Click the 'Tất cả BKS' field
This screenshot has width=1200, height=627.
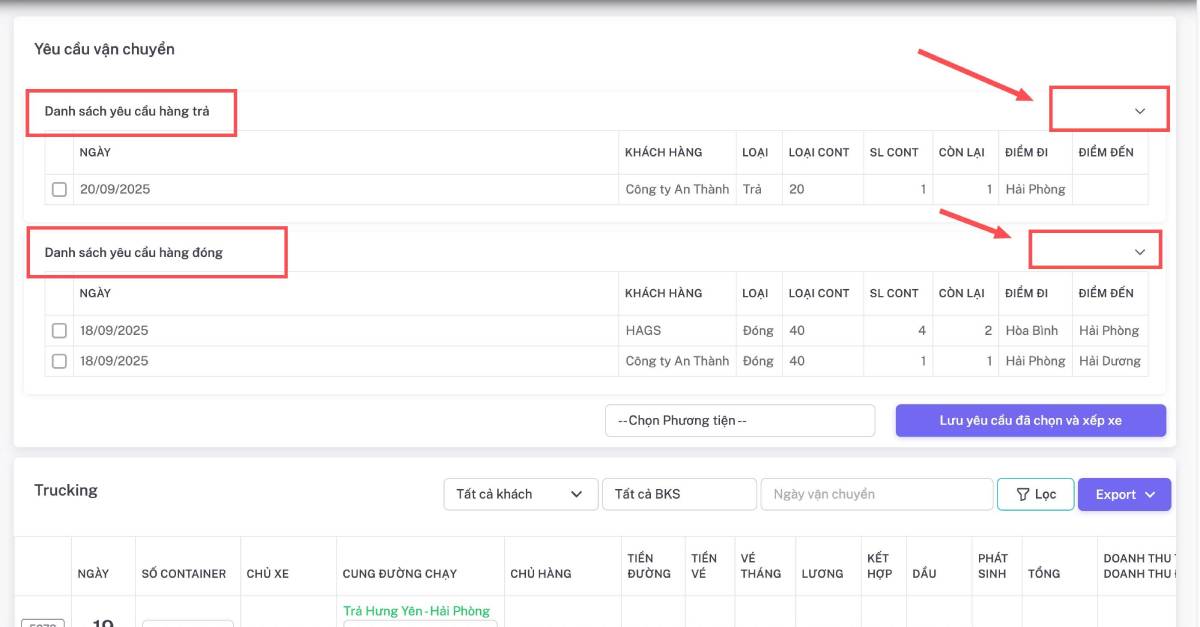tap(678, 494)
